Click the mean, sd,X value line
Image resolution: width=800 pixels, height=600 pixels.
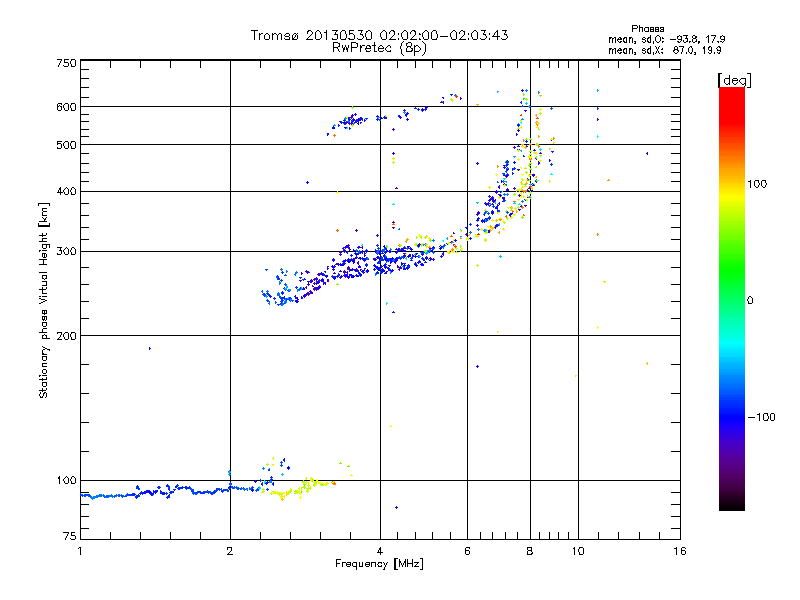664,51
